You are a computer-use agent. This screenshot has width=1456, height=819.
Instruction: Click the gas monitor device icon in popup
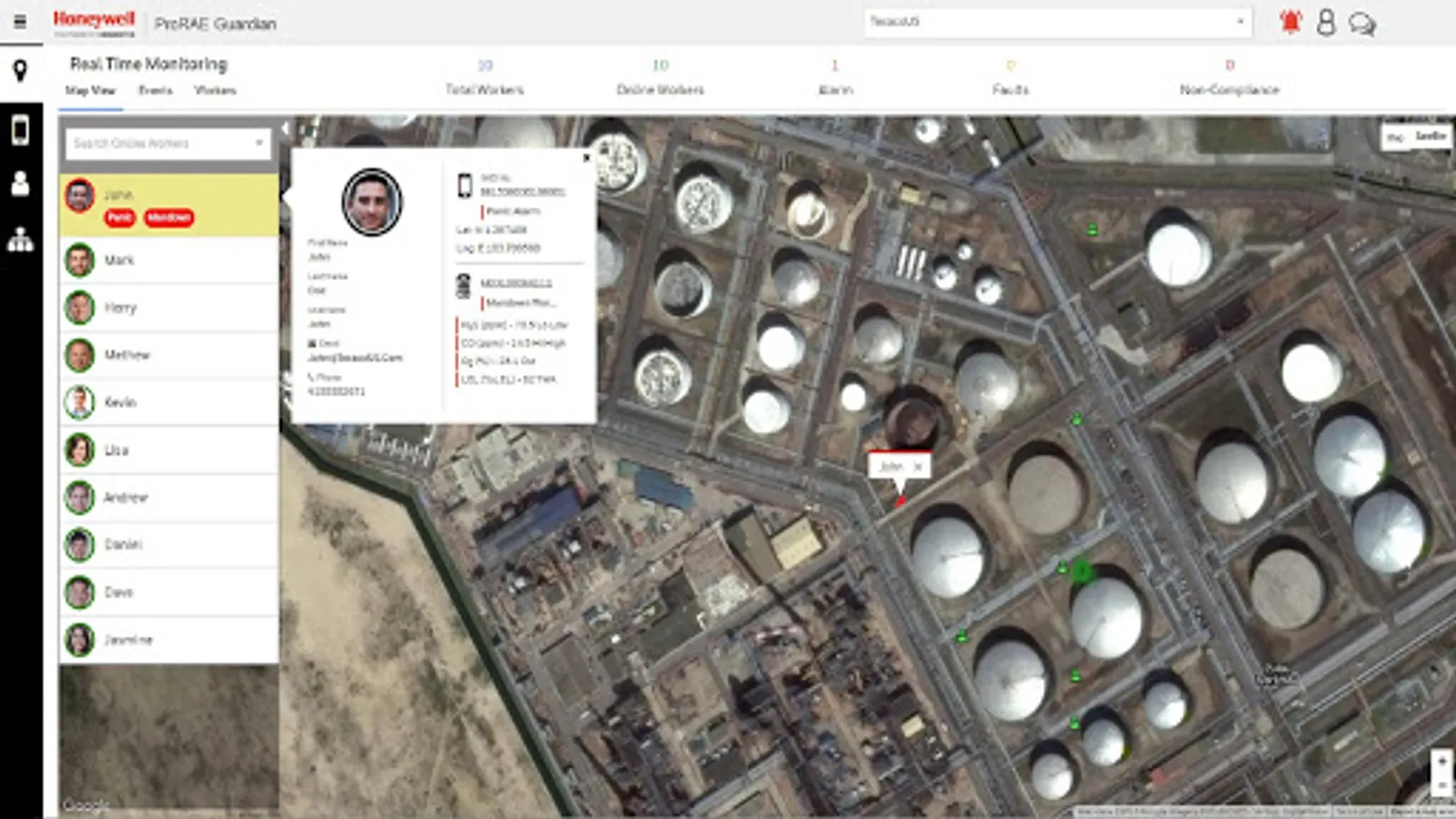point(463,286)
